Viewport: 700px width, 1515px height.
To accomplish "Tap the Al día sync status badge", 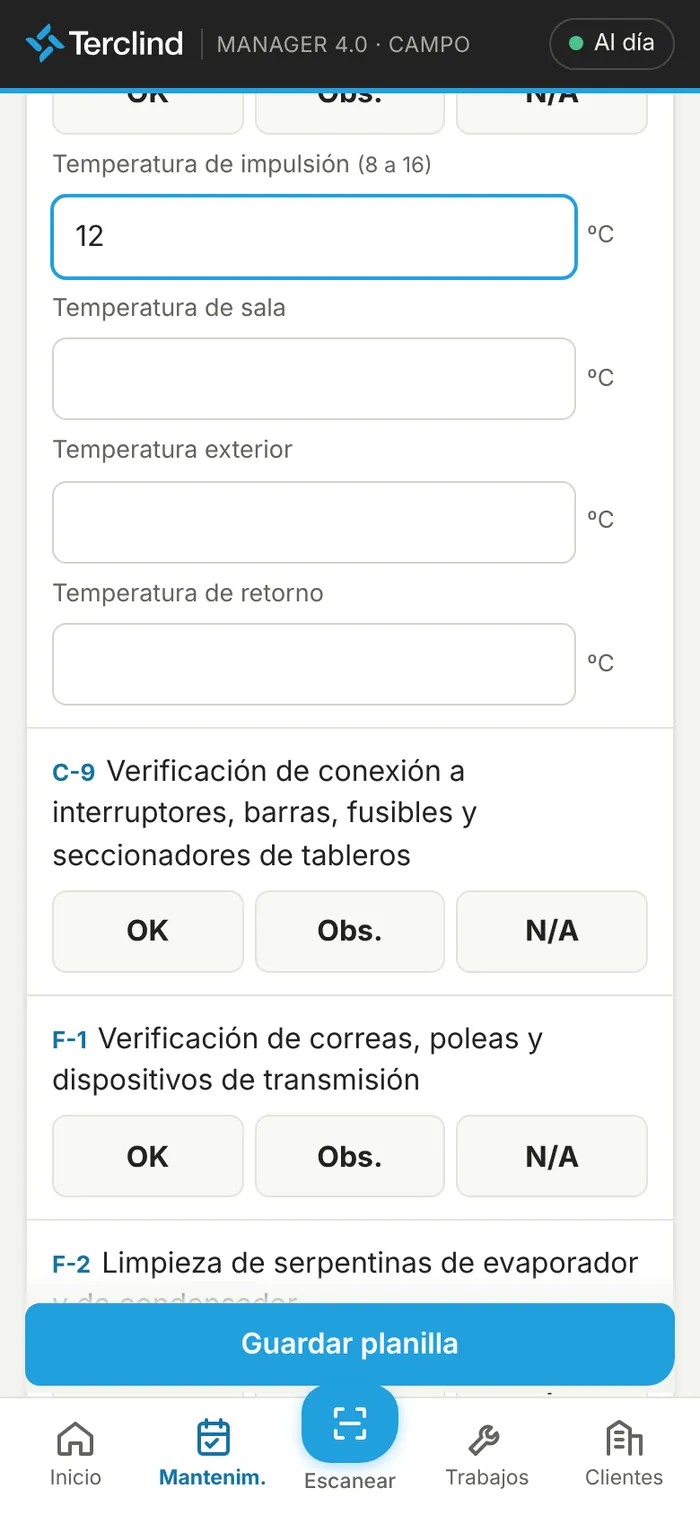I will (612, 44).
